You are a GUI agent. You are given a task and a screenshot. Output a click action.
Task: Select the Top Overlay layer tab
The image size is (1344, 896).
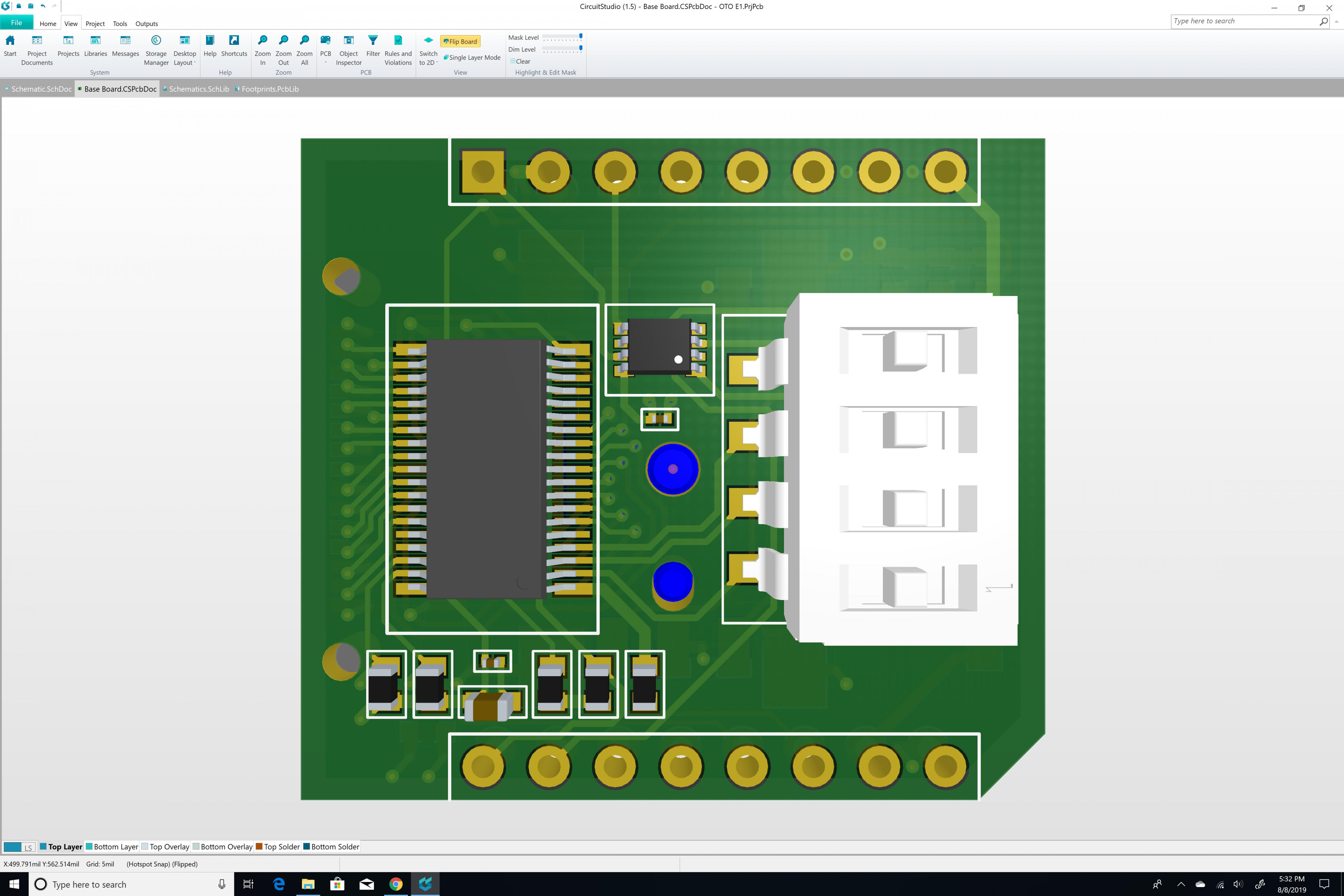[x=165, y=847]
